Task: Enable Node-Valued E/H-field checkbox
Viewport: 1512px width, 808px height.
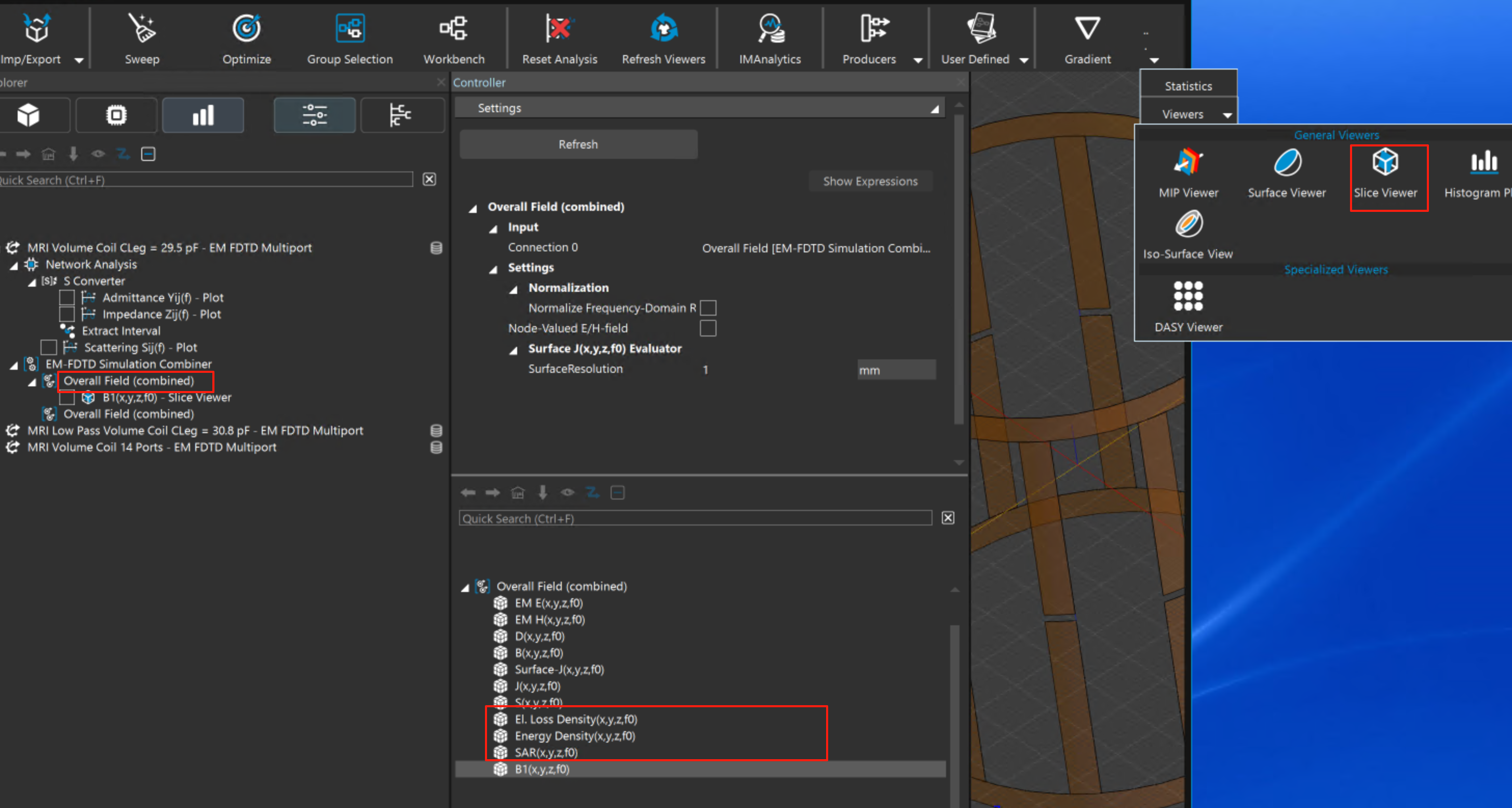Action: point(708,328)
